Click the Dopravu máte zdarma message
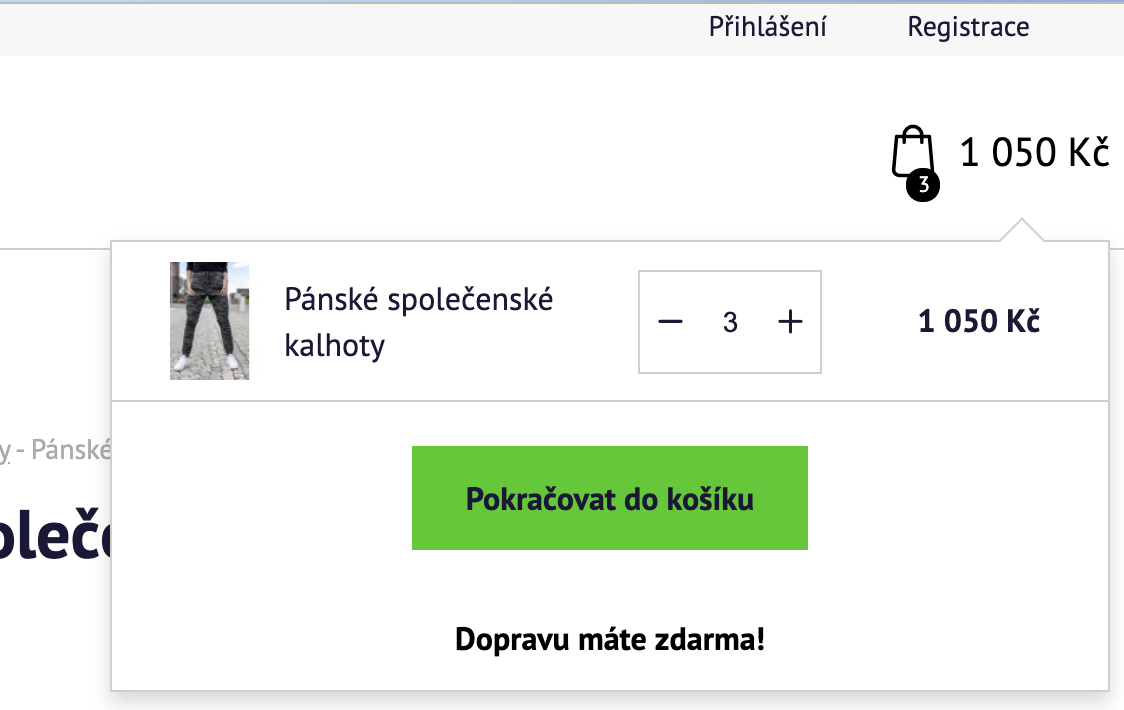Screen dimensions: 1124x710 tap(609, 639)
